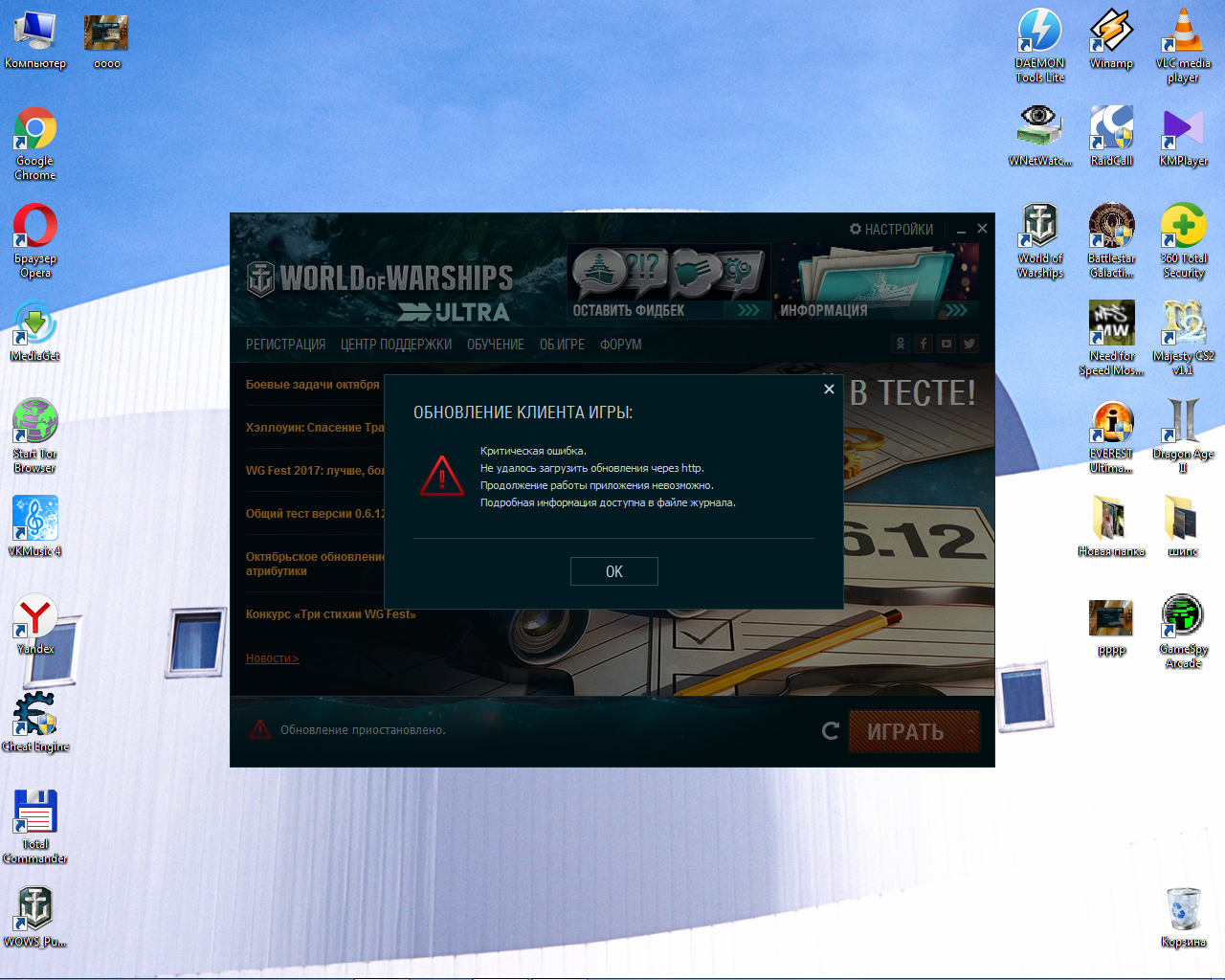Screen dimensions: 1225x980
Task: Open the Odnoklassniki social icon
Action: click(x=901, y=344)
